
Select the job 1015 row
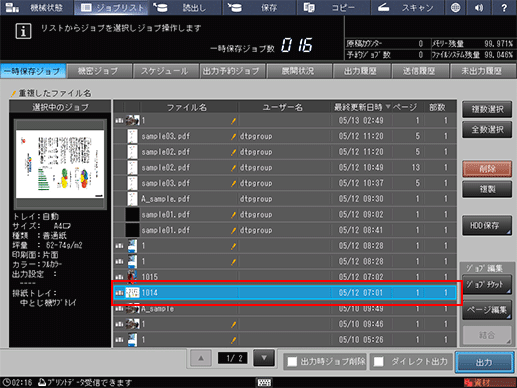[285, 276]
